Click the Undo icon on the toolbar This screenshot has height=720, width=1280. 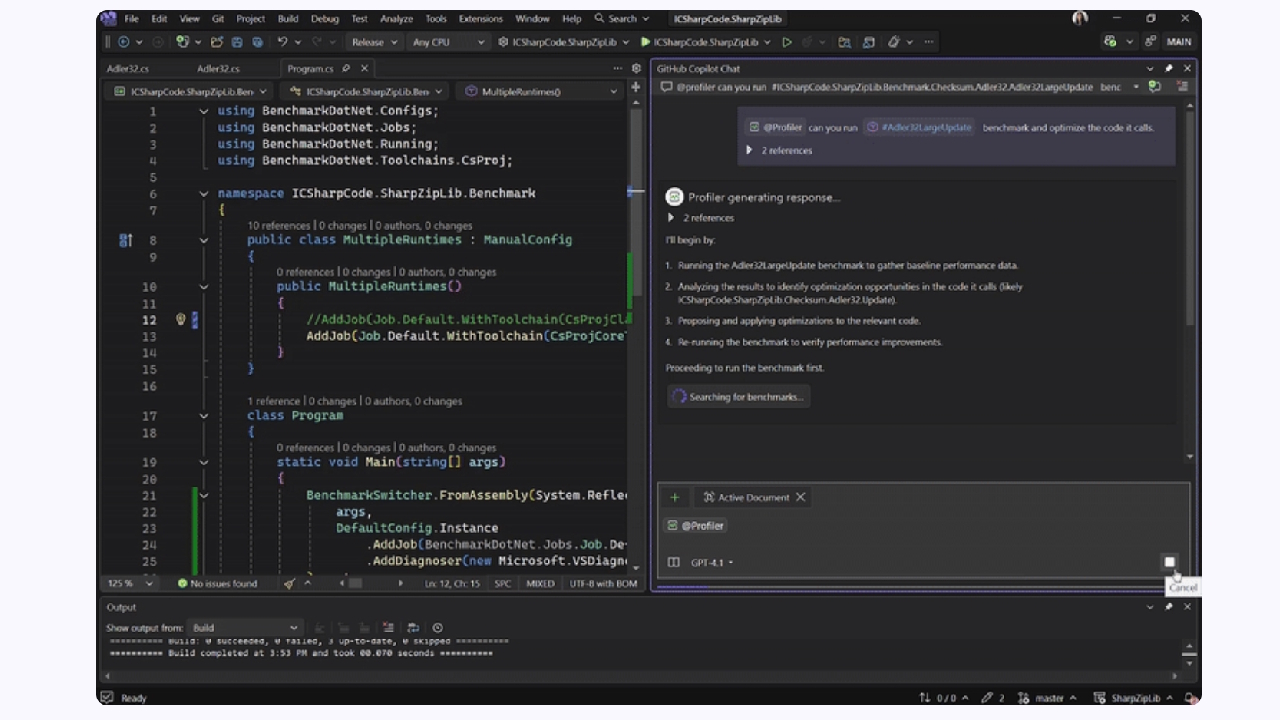pos(281,42)
